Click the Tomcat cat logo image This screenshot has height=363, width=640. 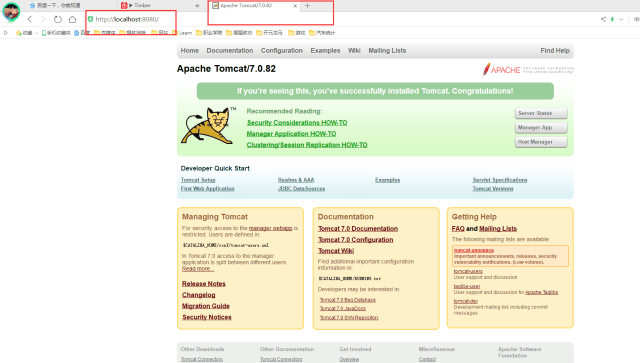[208, 126]
